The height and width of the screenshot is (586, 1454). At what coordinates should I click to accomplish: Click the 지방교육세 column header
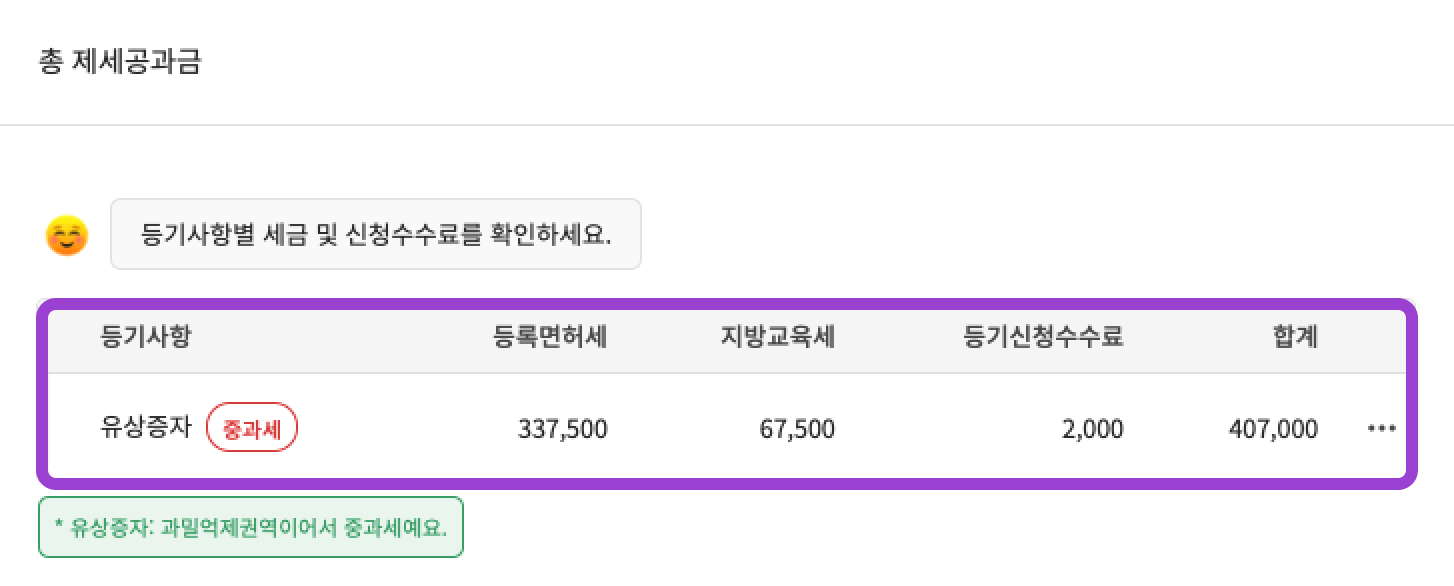(x=777, y=337)
